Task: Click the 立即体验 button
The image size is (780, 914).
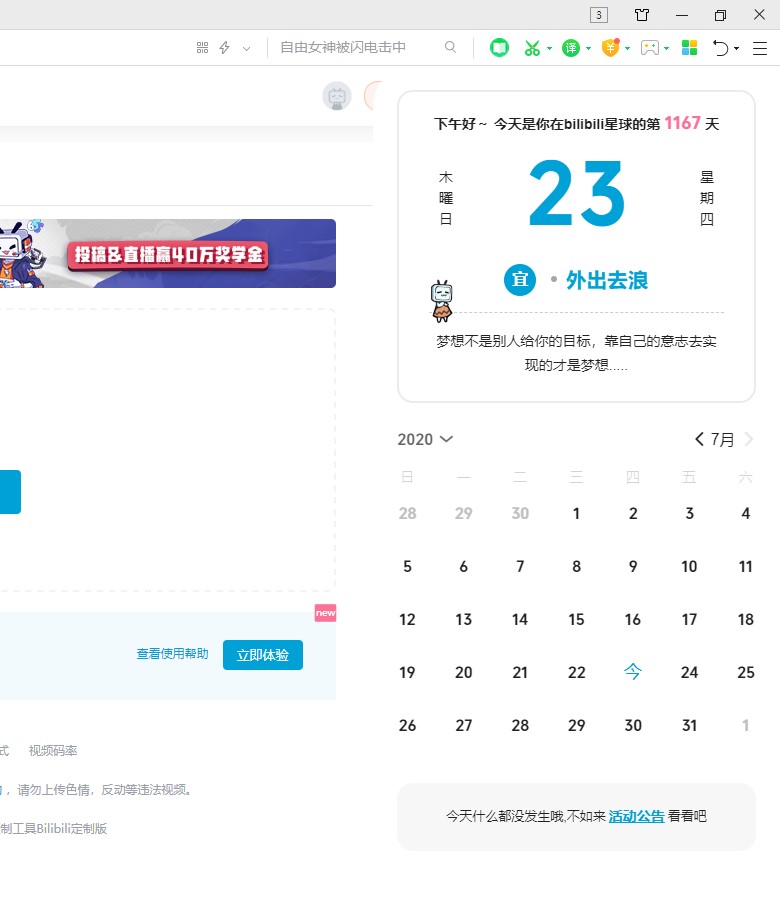Action: pos(263,655)
